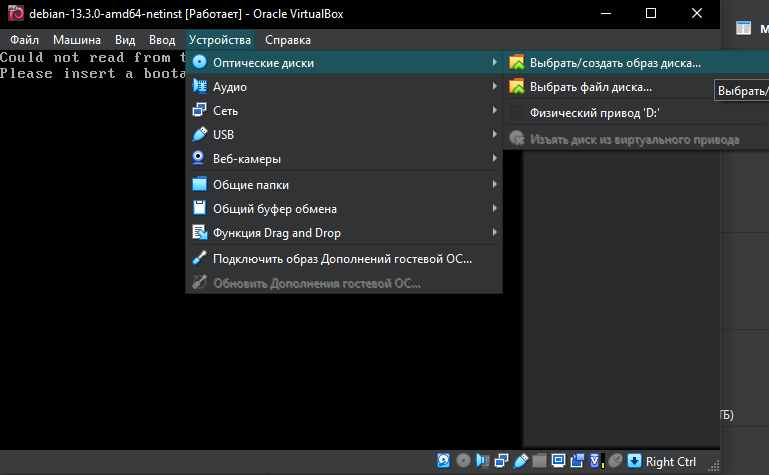Click the optical disc status bar icon
Image resolution: width=769 pixels, height=475 pixels.
pyautogui.click(x=463, y=461)
